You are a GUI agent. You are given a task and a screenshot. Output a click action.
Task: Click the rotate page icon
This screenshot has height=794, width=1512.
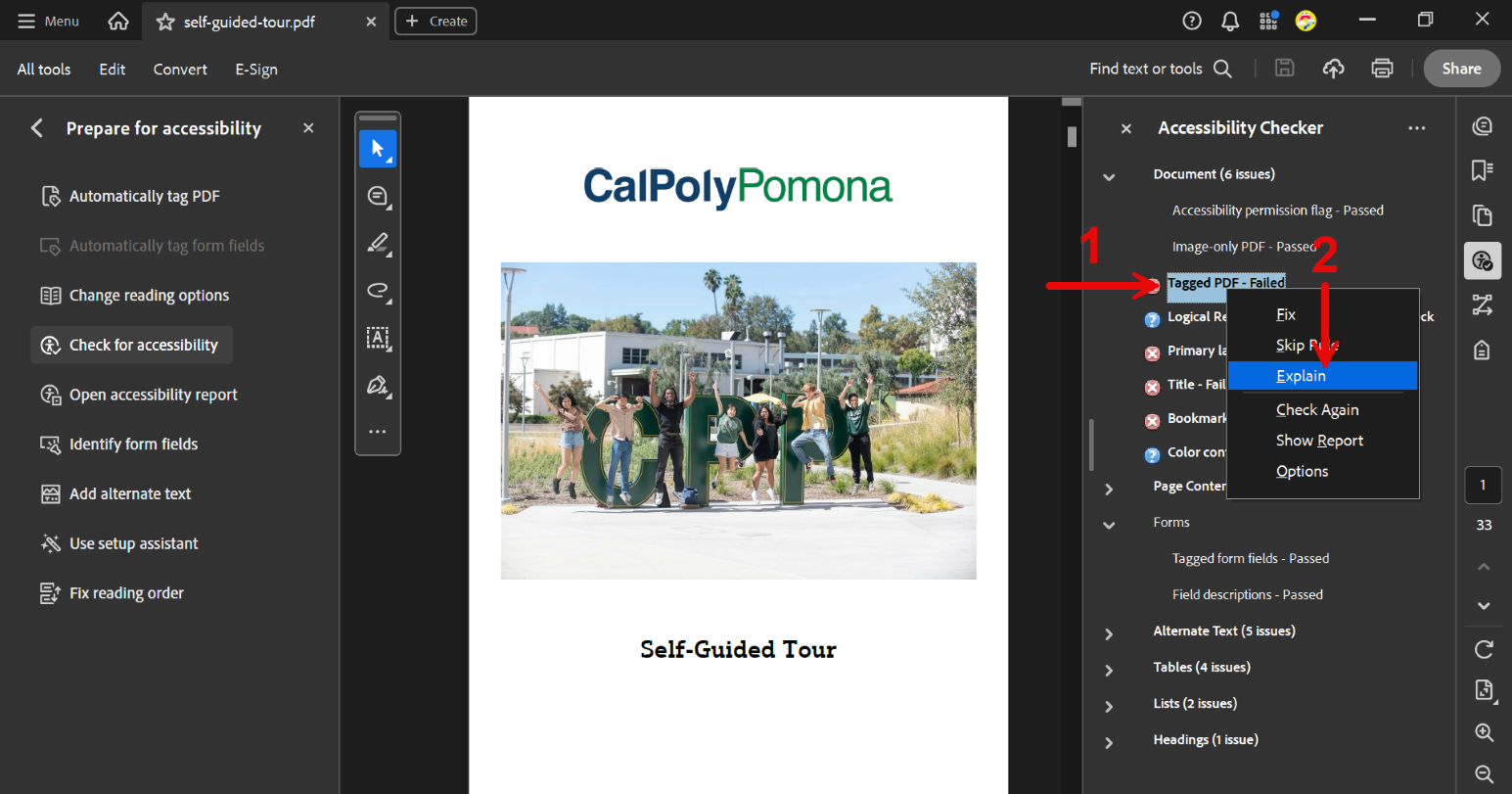coord(1484,649)
